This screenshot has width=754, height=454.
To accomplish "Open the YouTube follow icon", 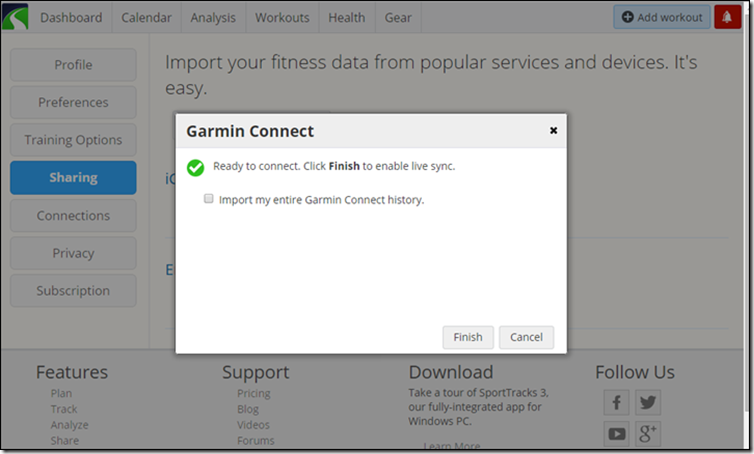I will [617, 434].
